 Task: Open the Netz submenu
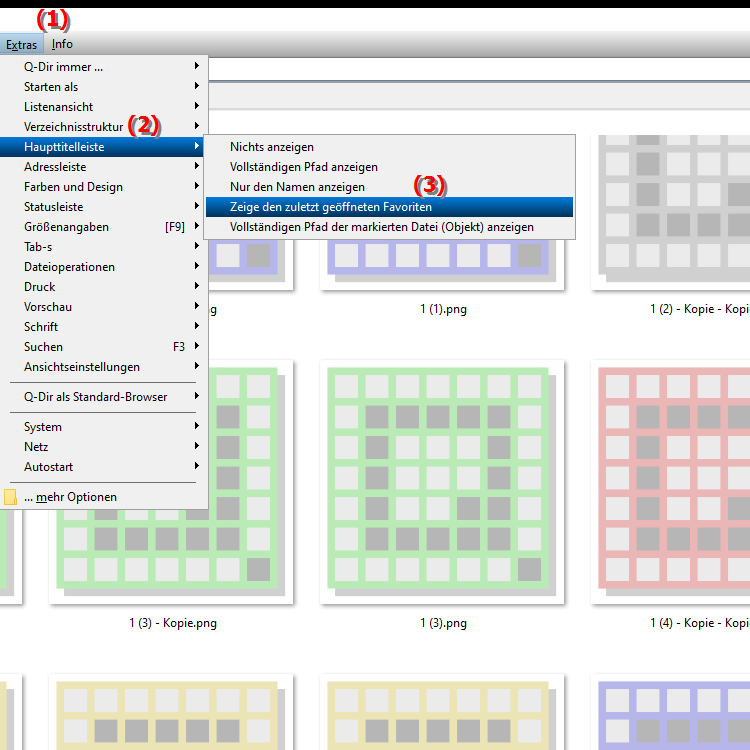(x=104, y=447)
